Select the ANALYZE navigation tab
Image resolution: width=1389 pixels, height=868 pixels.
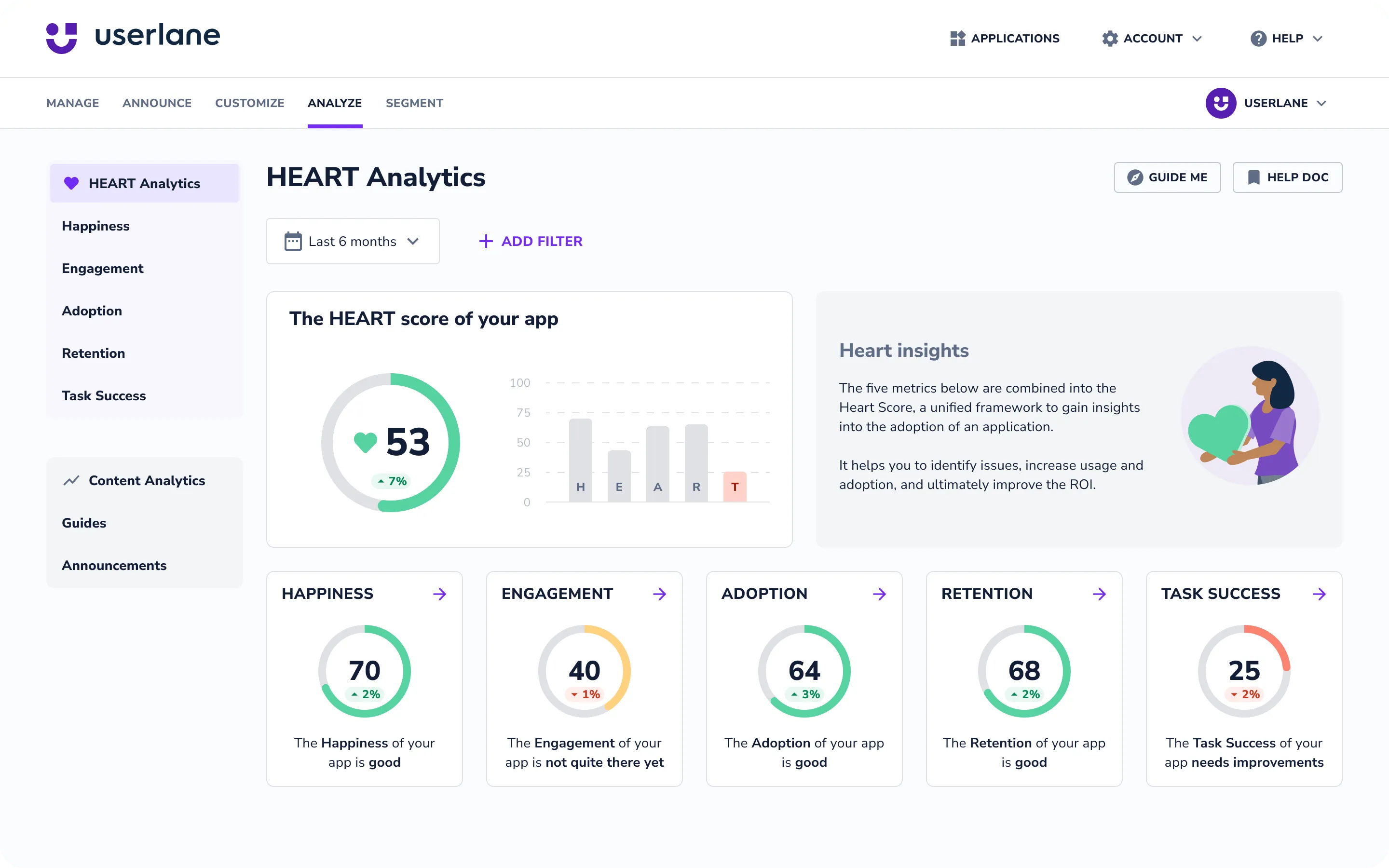[x=334, y=103]
